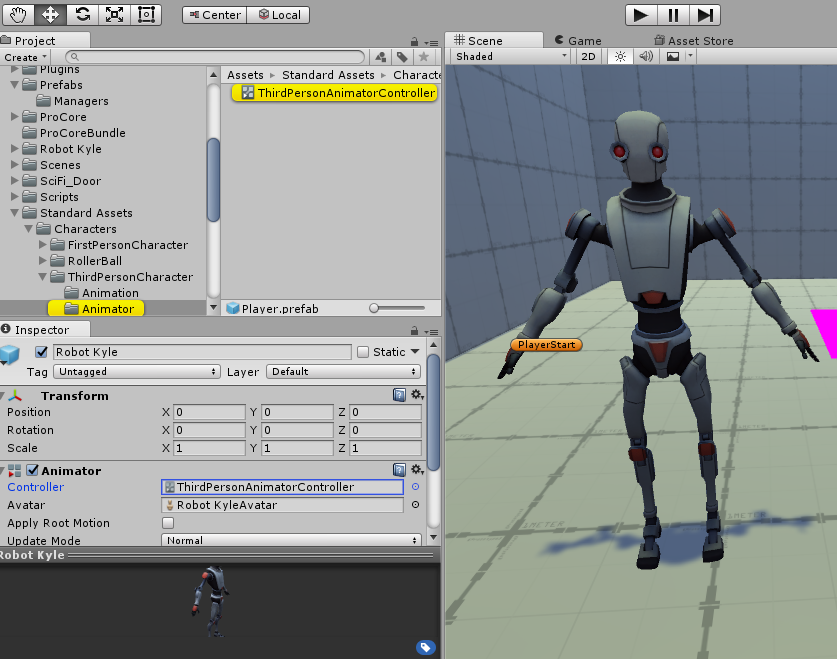837x659 pixels.
Task: Open the Static options dropdown arrow
Action: click(x=415, y=352)
